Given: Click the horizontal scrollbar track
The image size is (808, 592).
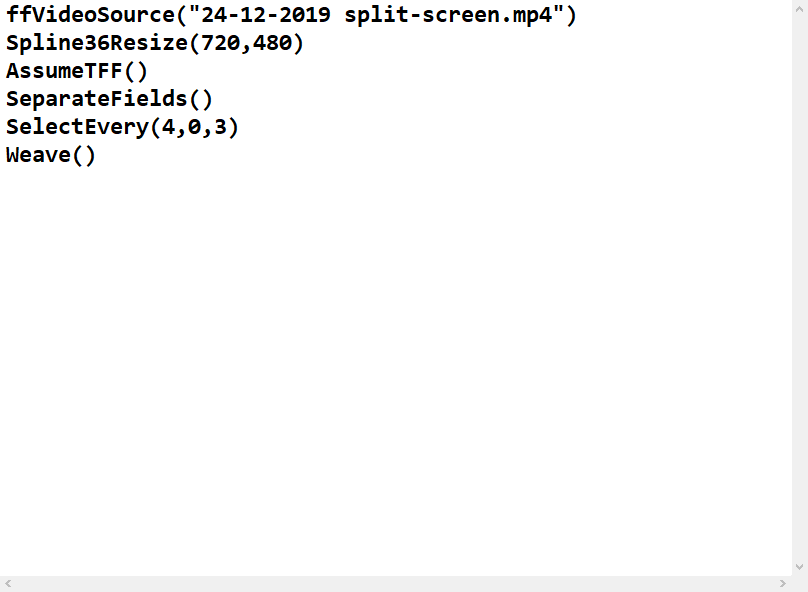Looking at the screenshot, I should [395, 583].
